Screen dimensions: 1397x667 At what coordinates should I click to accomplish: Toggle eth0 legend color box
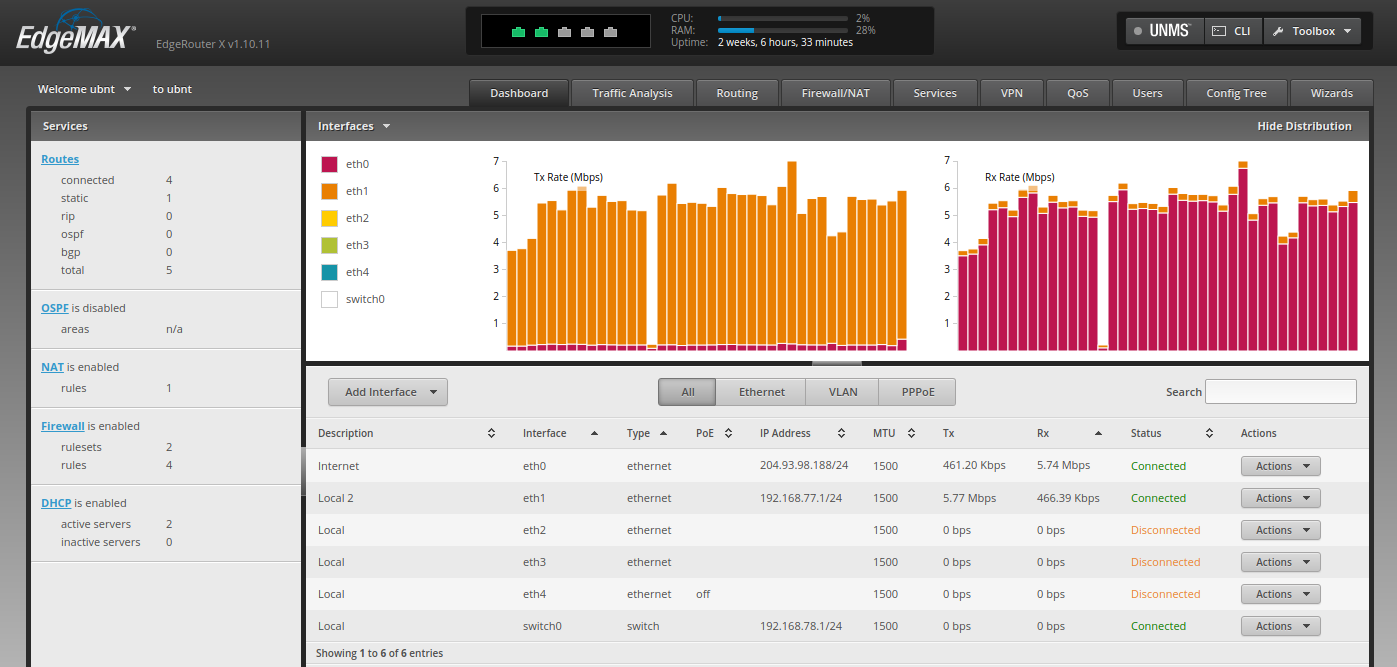(329, 163)
